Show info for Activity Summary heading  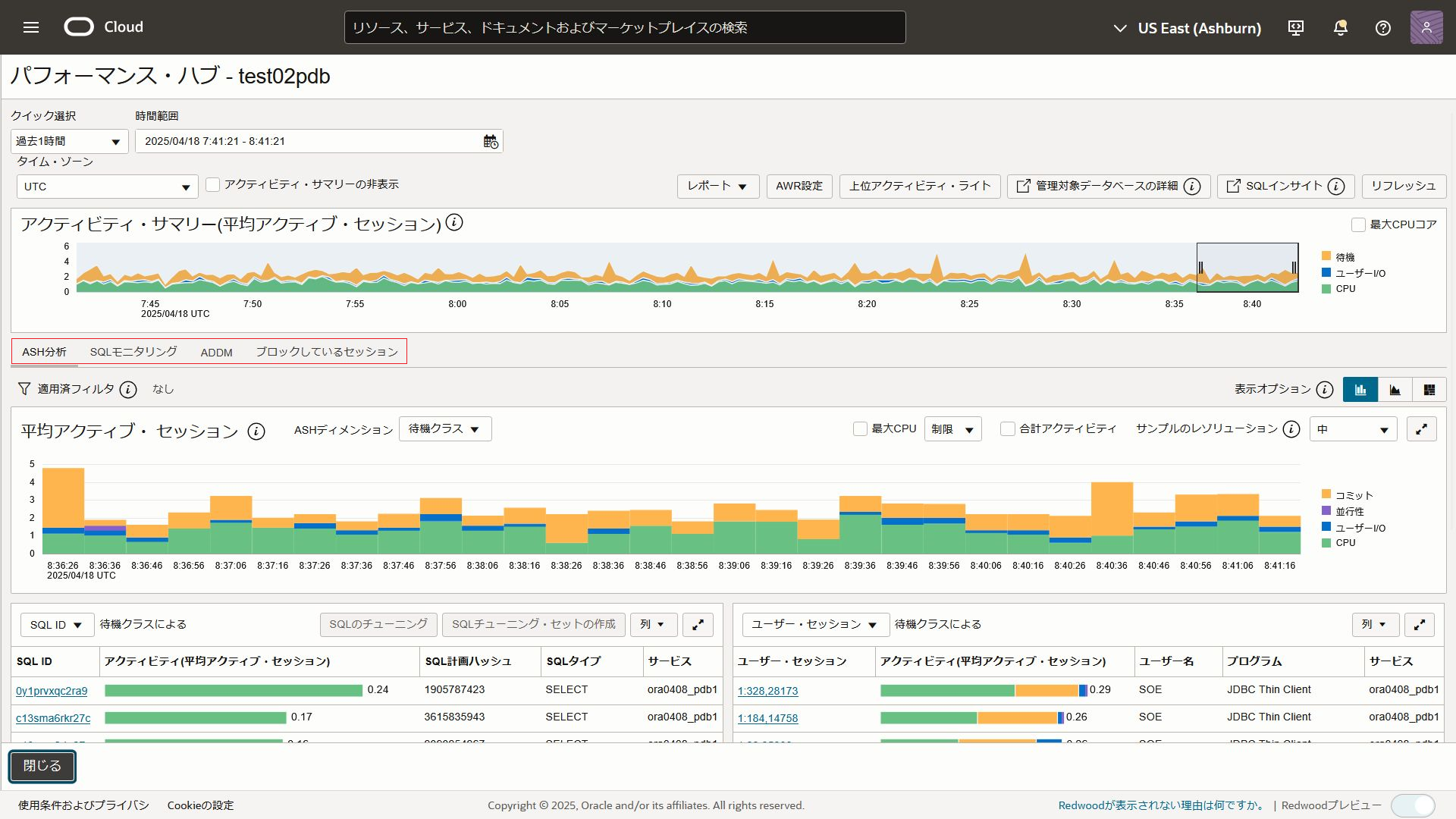point(454,223)
